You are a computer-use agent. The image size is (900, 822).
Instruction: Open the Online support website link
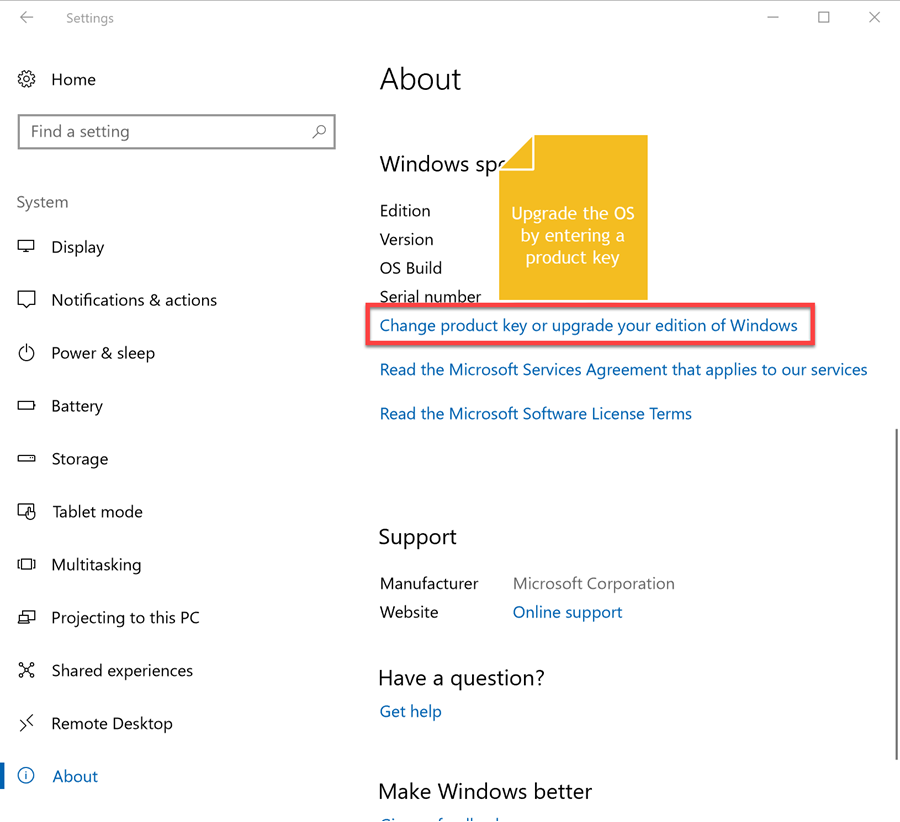pyautogui.click(x=567, y=613)
